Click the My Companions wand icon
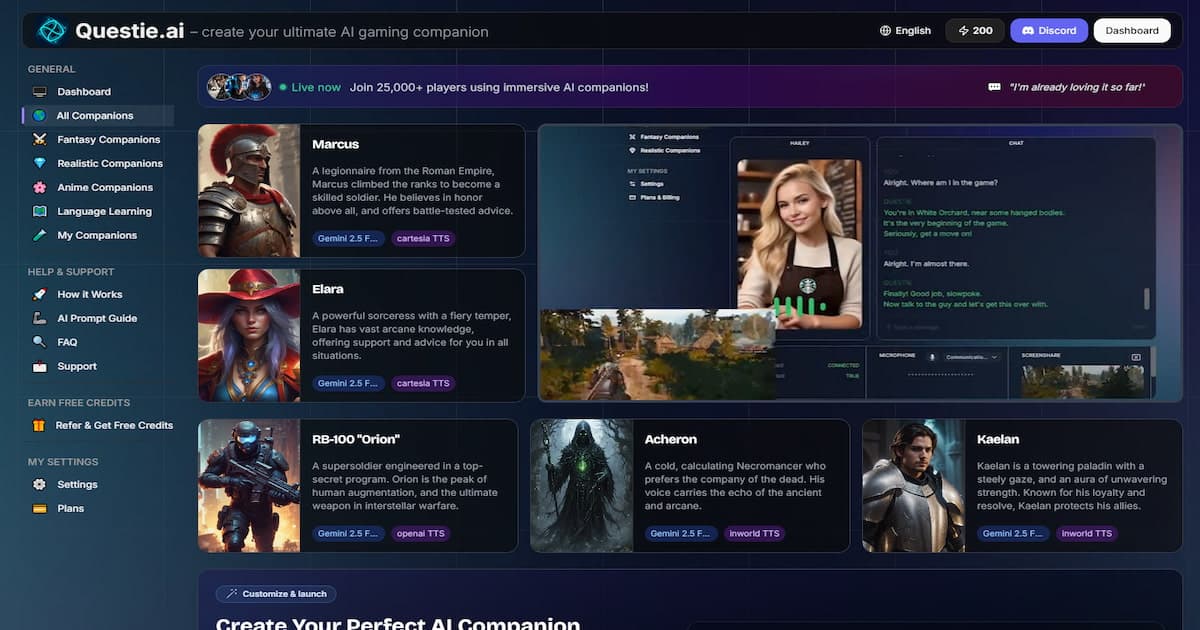1200x630 pixels. (39, 236)
